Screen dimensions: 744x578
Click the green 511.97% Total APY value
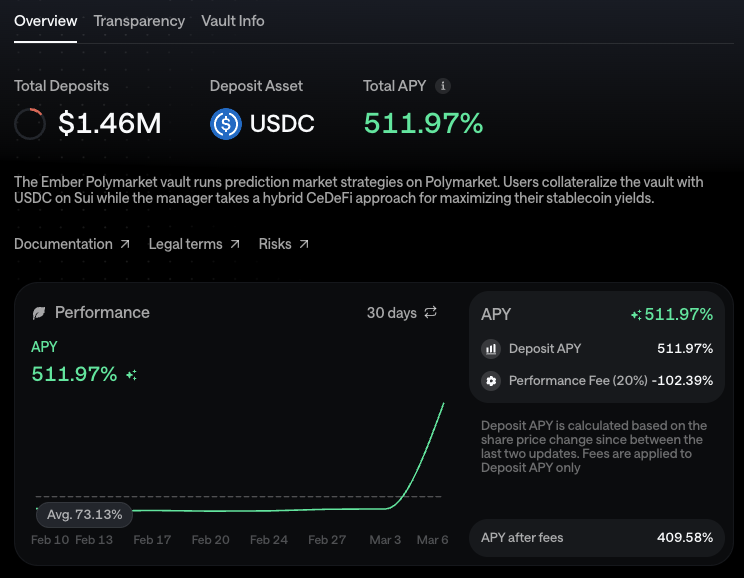tap(423, 123)
